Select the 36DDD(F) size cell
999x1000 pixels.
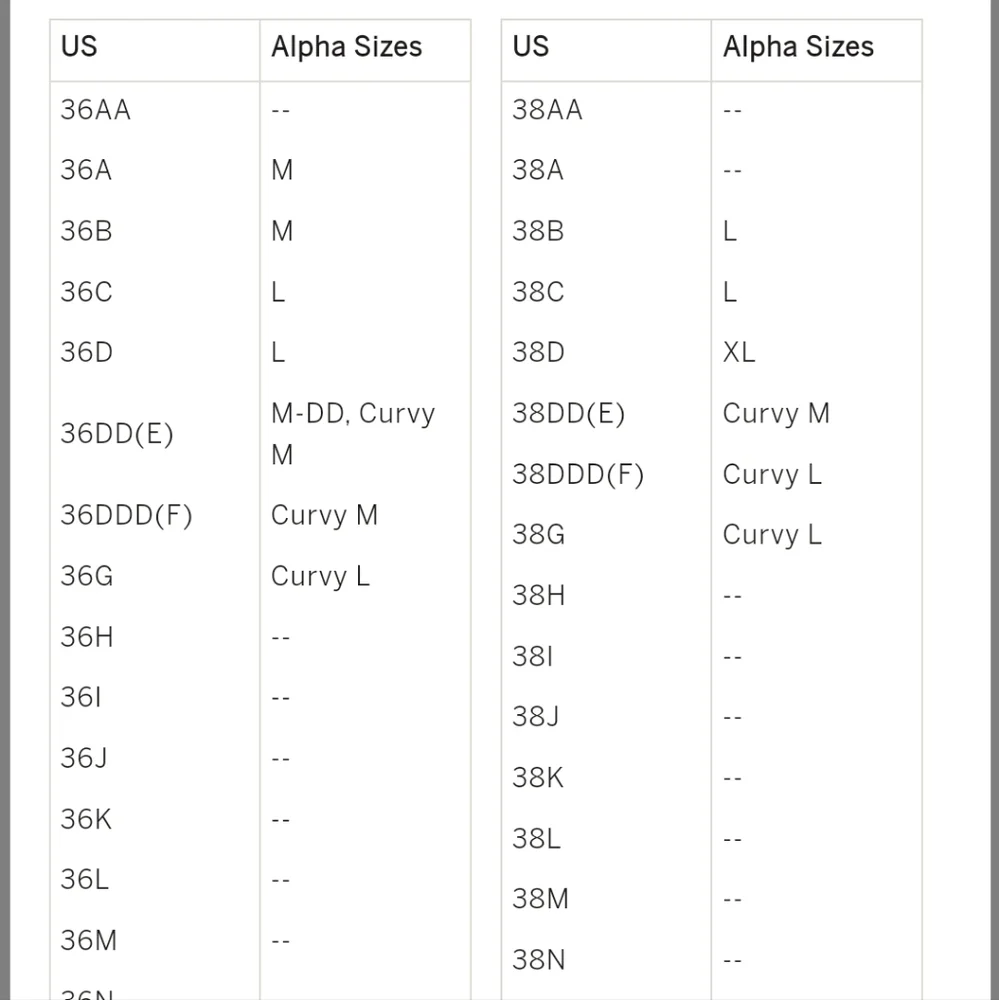pos(126,515)
